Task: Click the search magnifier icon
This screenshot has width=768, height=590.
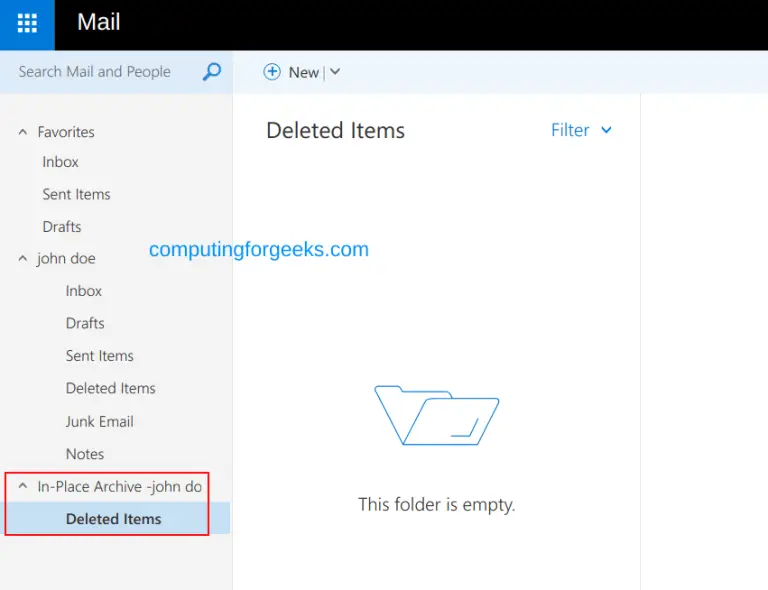Action: pyautogui.click(x=212, y=72)
